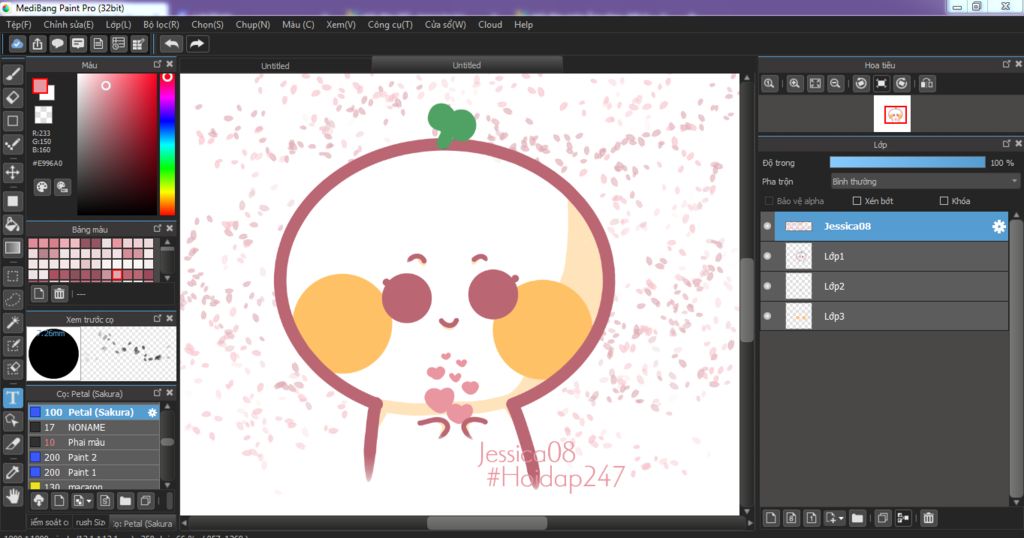
Task: Undock the Lớp layer panel
Action: [1006, 144]
